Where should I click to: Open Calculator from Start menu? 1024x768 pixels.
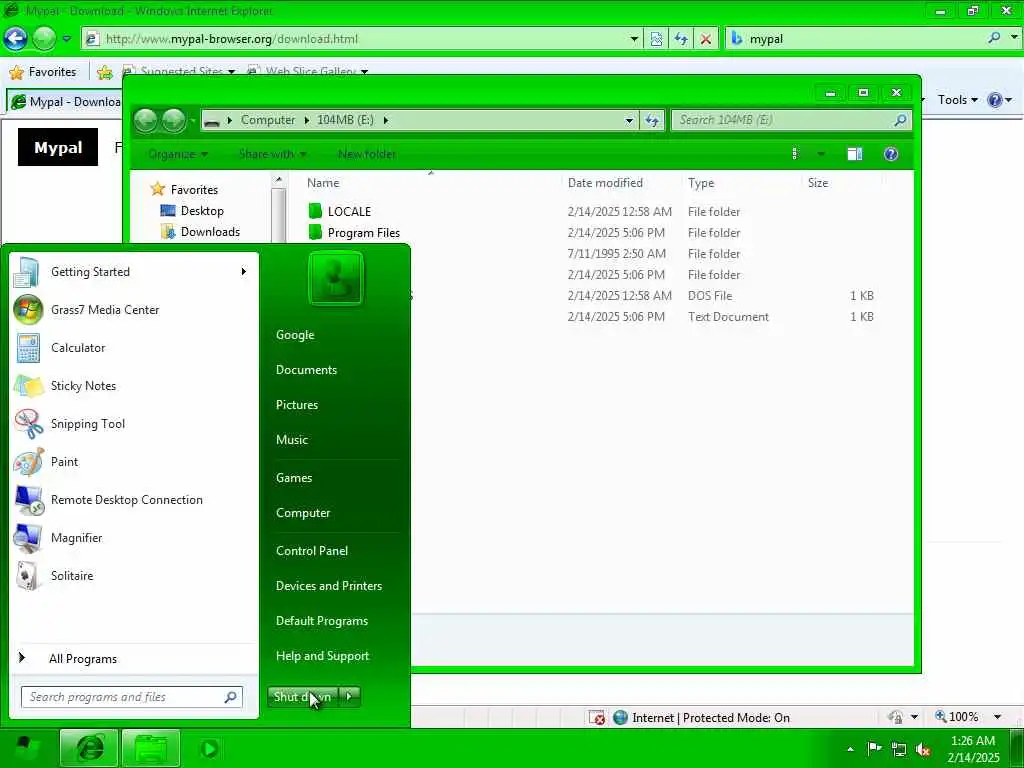pos(134,347)
